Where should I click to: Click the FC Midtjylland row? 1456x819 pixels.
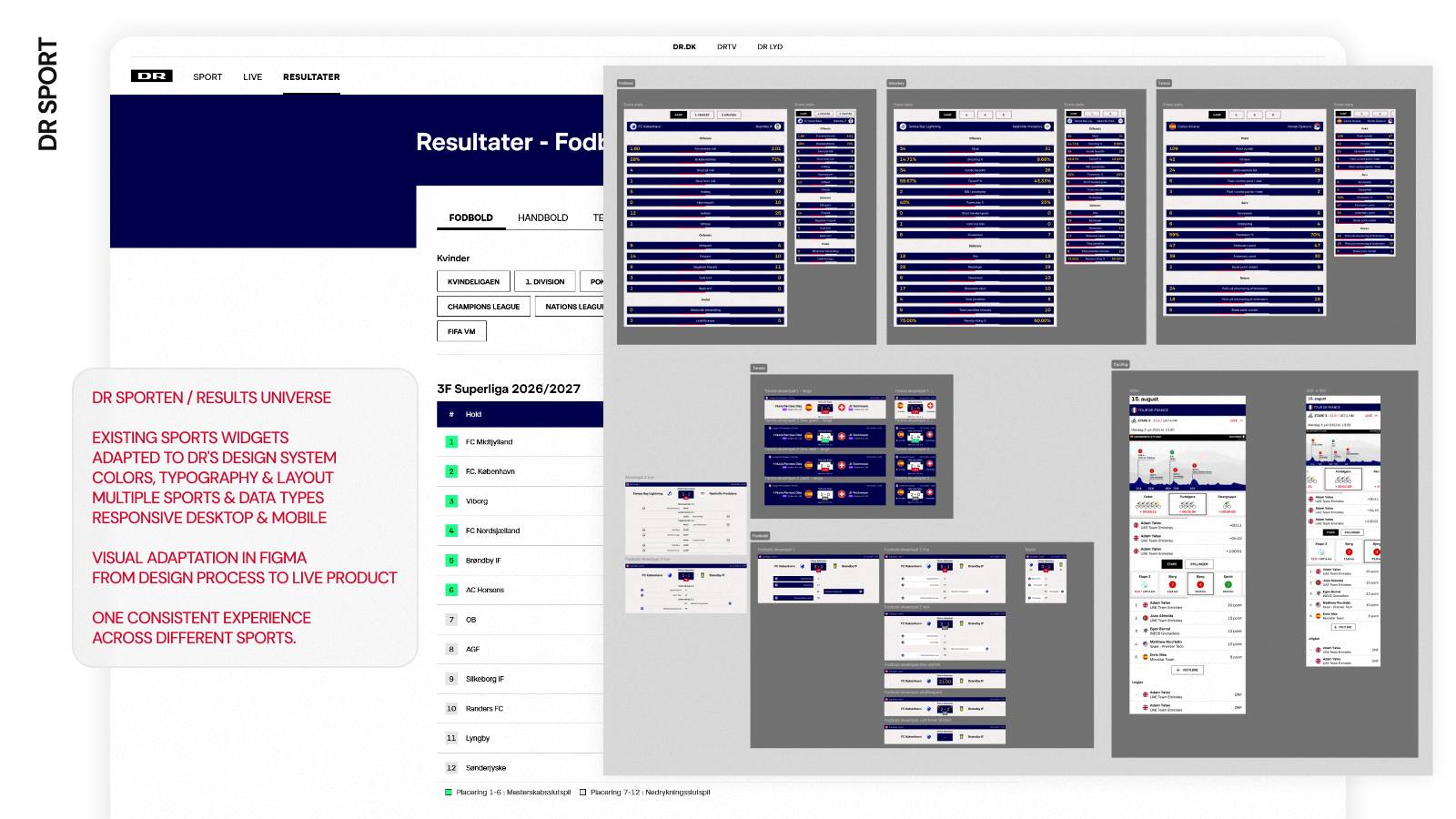(521, 442)
